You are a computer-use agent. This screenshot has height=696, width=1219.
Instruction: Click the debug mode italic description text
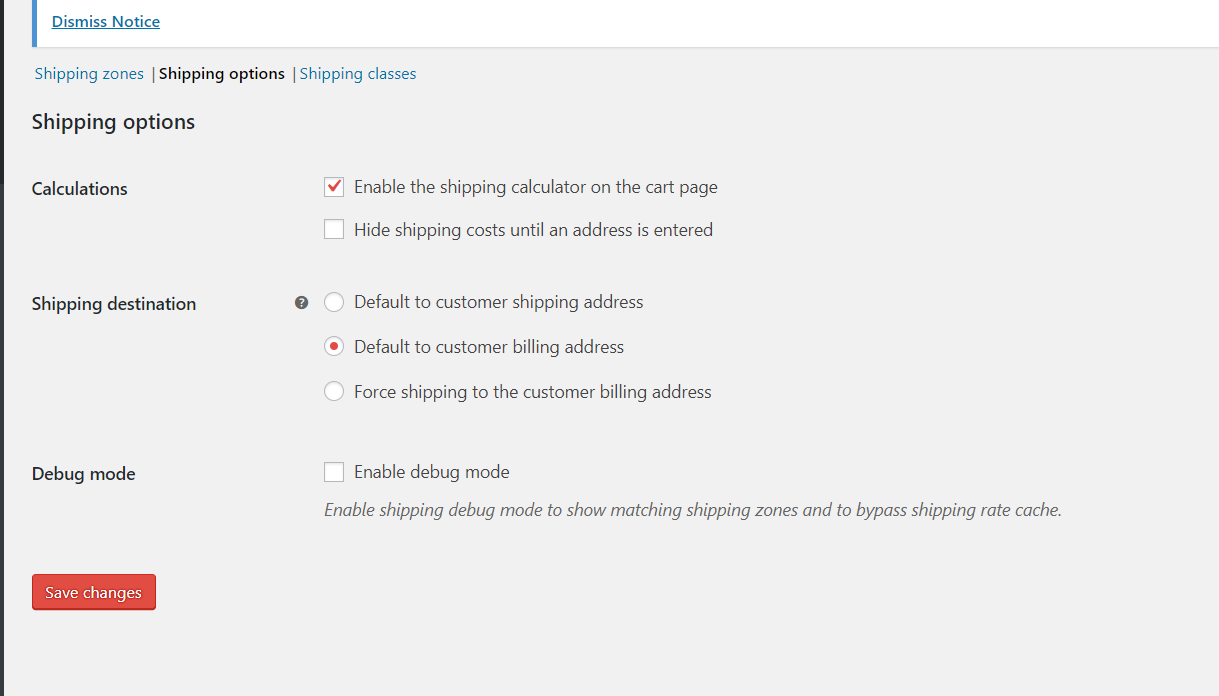692,510
